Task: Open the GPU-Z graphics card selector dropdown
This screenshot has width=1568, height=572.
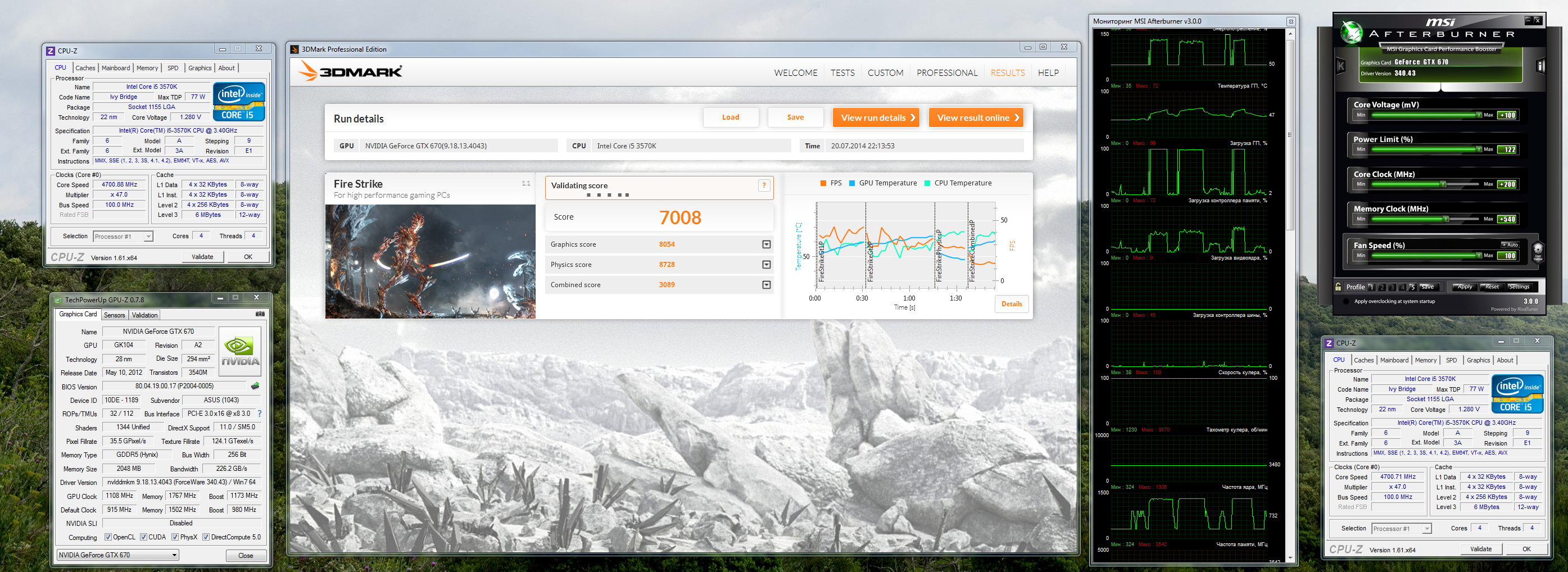Action: click(118, 555)
